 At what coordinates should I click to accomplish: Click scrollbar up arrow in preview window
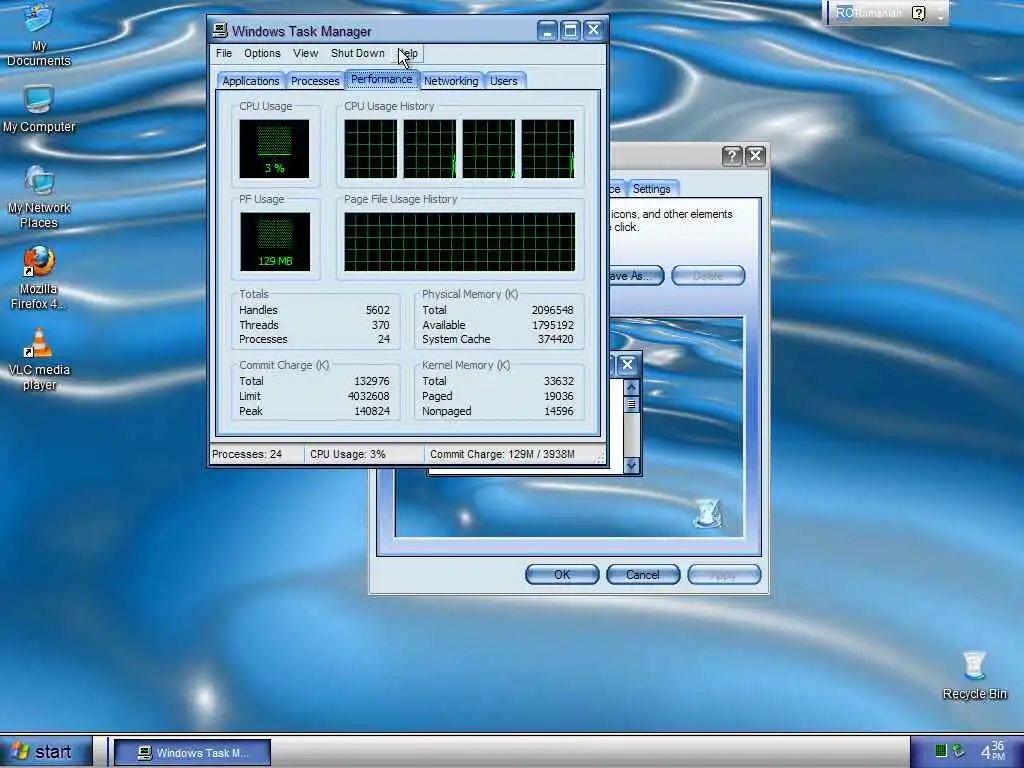631,387
